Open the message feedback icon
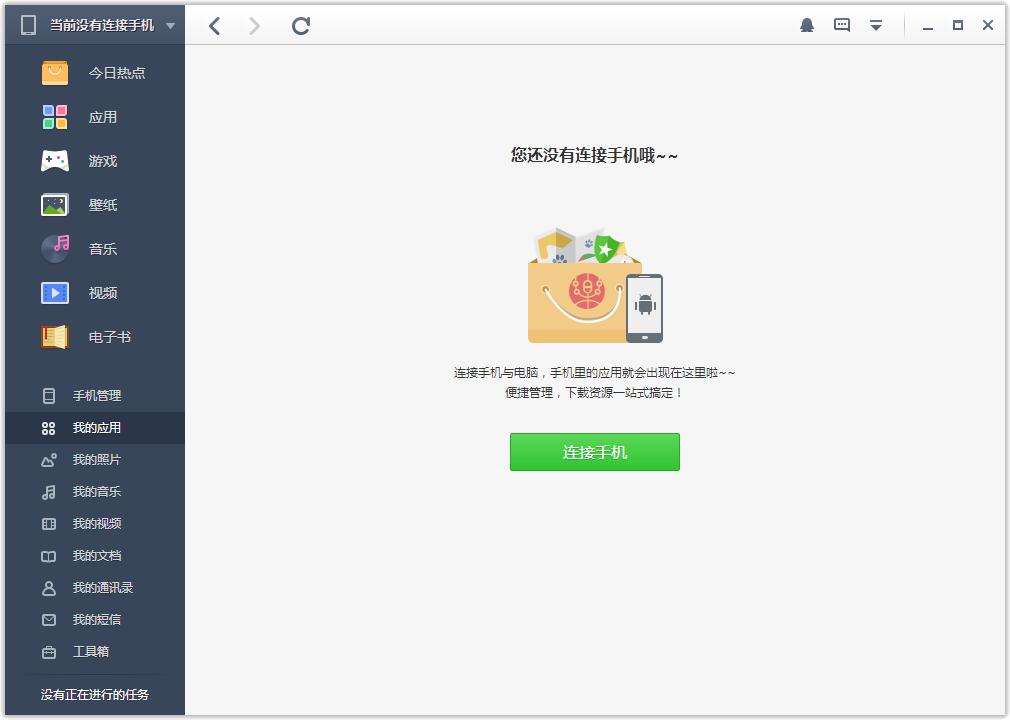Image resolution: width=1010 pixels, height=720 pixels. click(x=842, y=25)
